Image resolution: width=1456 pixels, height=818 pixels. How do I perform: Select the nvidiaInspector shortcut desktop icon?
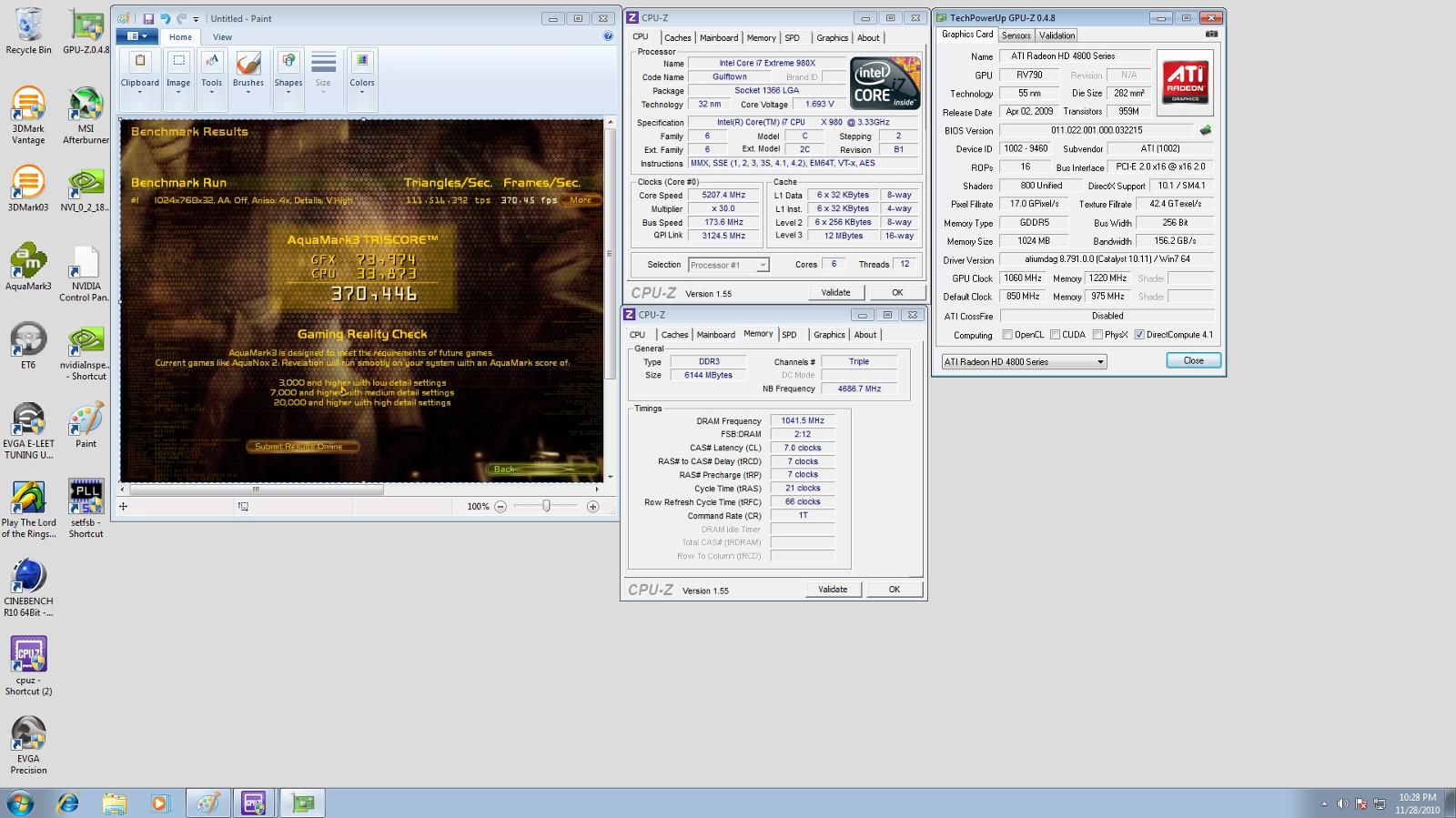click(86, 353)
